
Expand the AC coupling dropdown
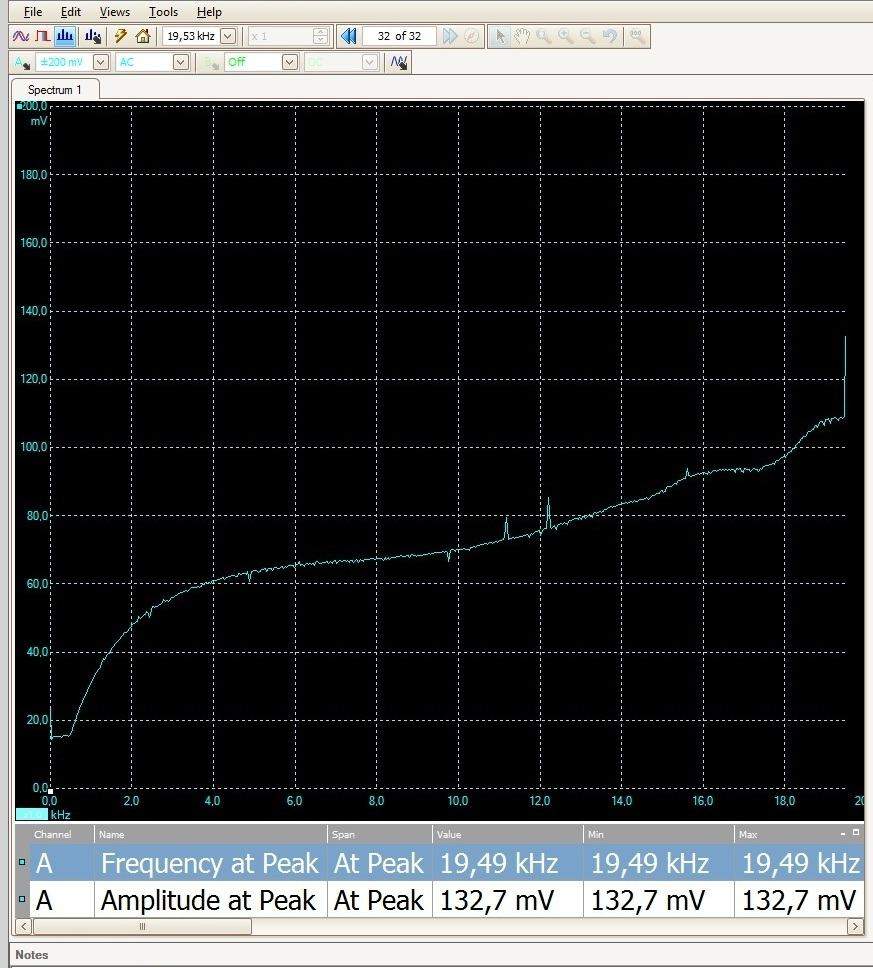click(x=181, y=62)
